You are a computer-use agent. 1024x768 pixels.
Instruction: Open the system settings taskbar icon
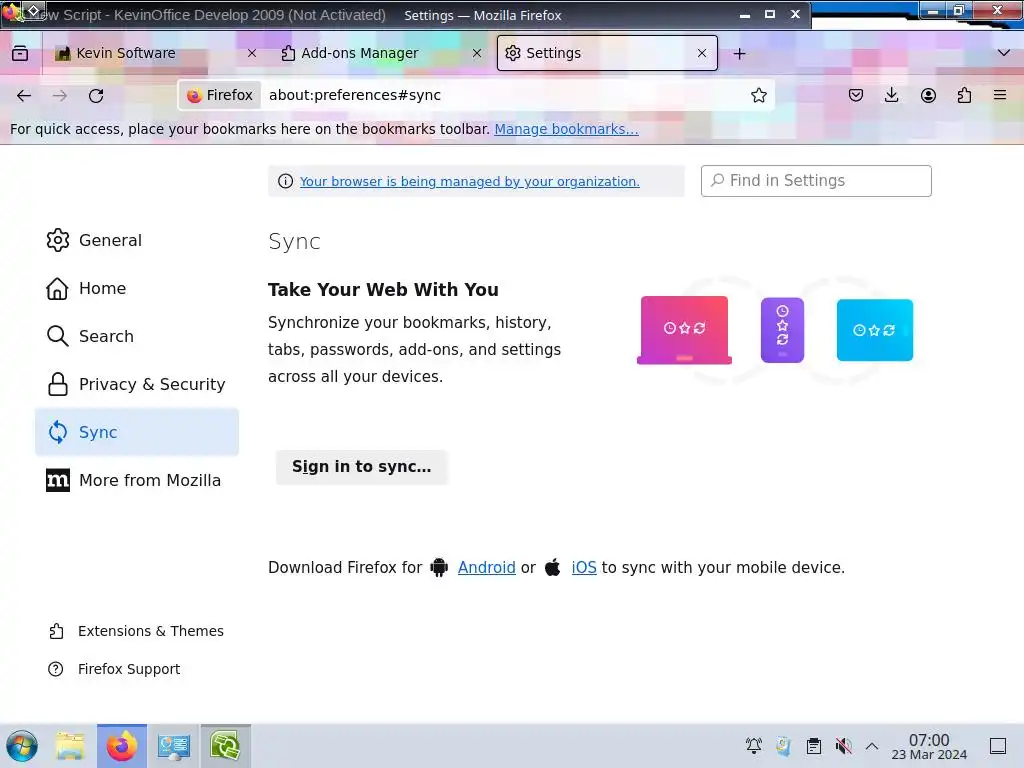[x=174, y=746]
